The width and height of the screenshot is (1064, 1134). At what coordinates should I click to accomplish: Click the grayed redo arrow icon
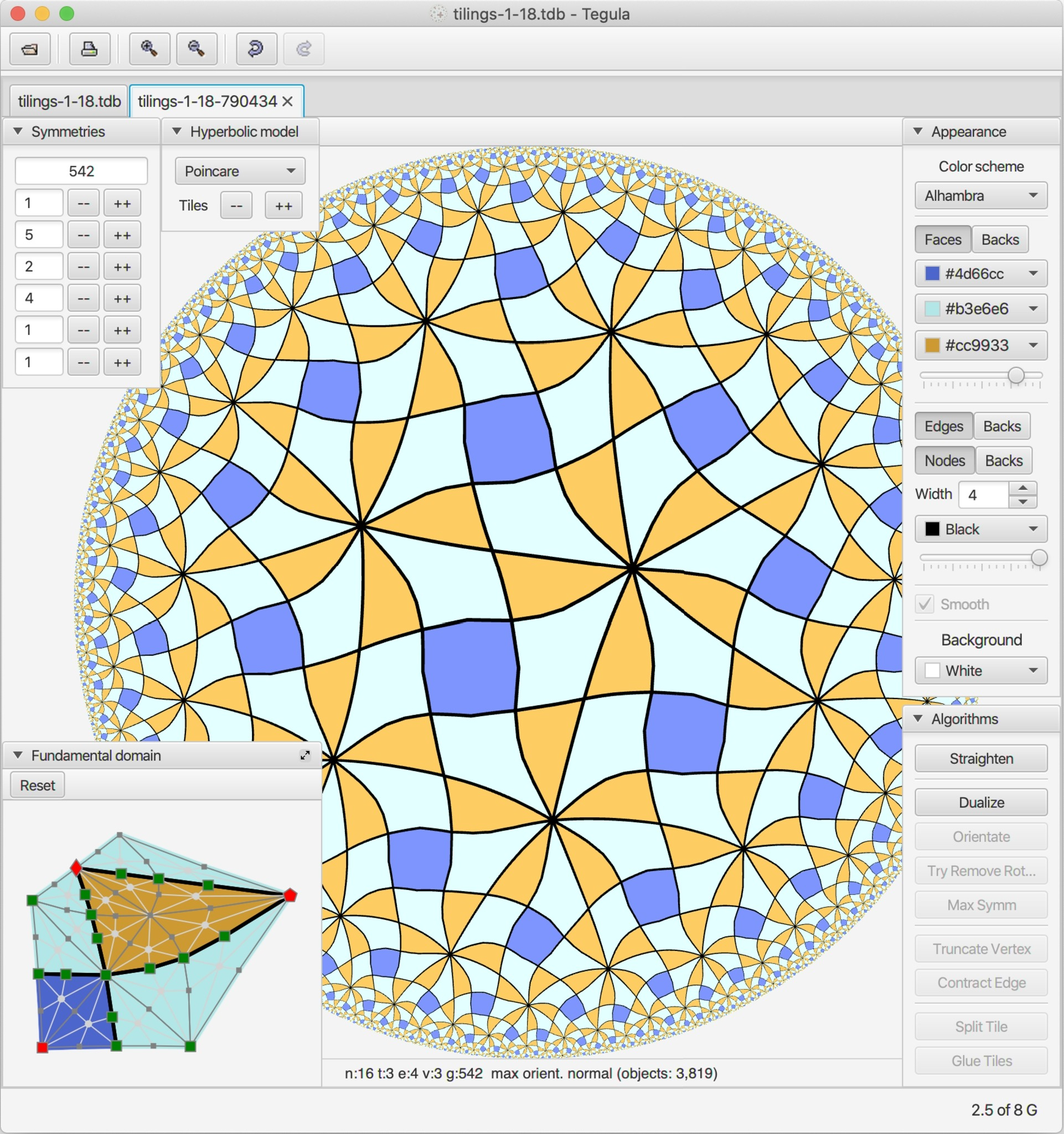(x=304, y=49)
